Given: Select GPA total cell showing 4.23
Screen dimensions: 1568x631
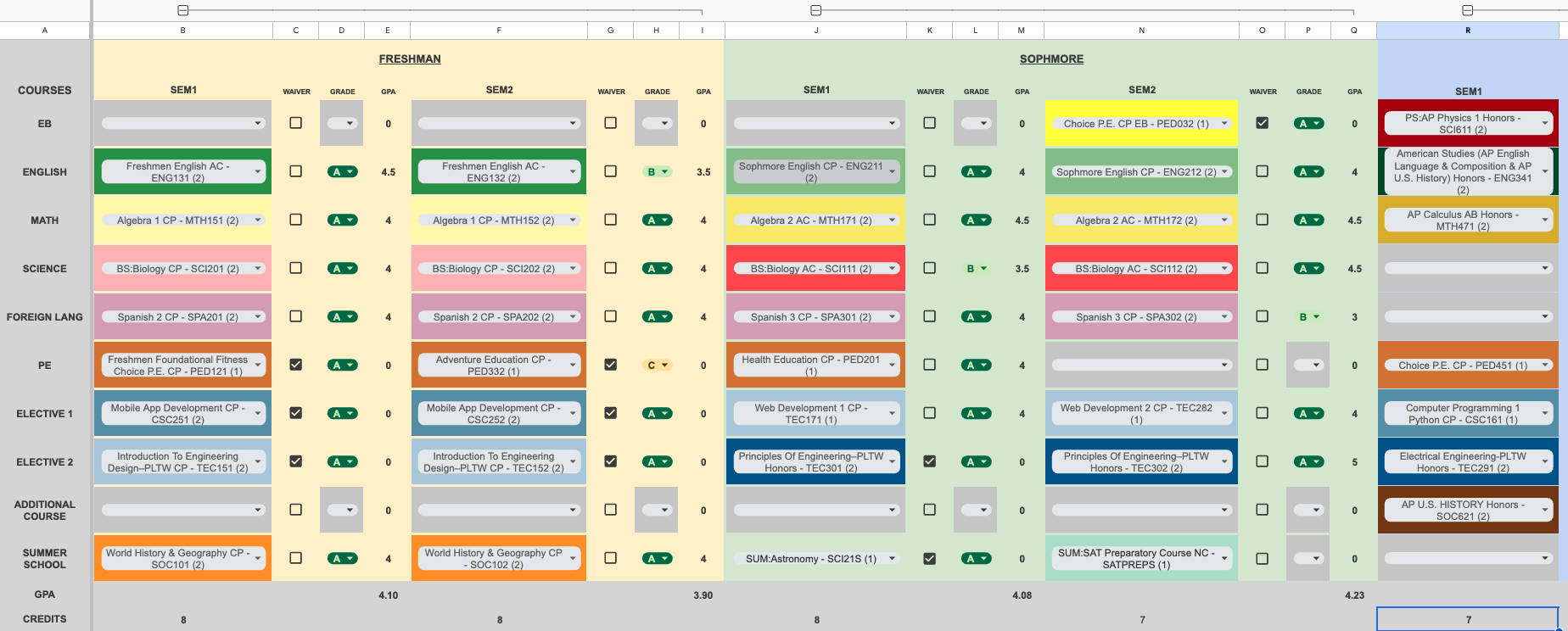Looking at the screenshot, I should click(1354, 595).
